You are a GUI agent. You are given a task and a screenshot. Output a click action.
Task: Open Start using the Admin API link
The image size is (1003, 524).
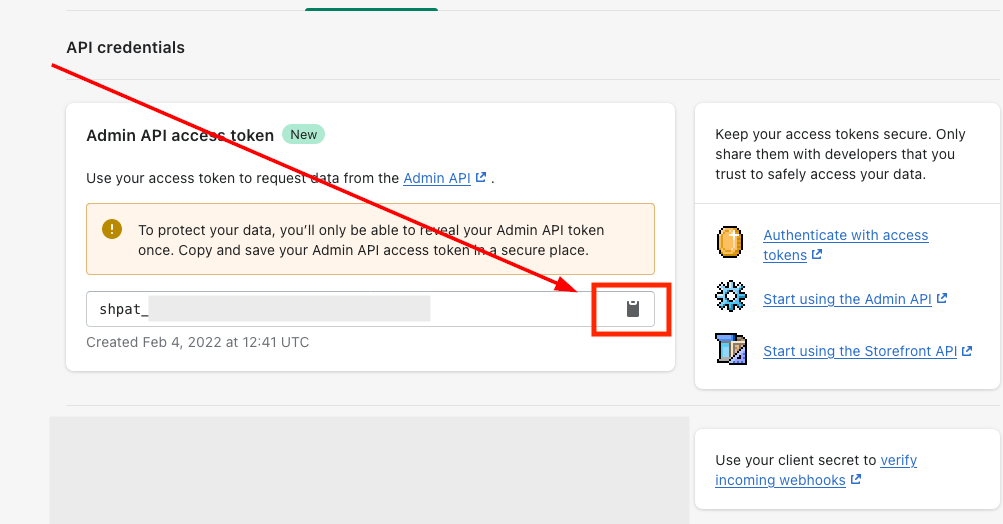(848, 299)
